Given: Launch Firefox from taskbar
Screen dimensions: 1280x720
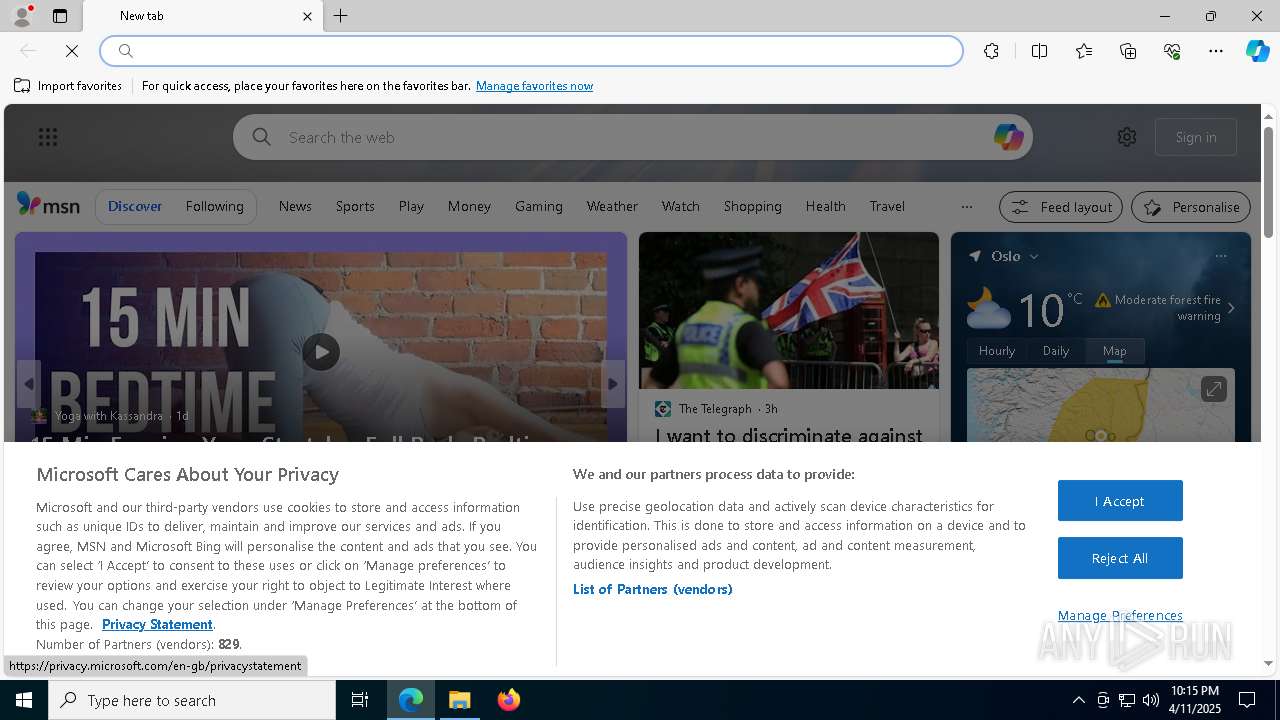Looking at the screenshot, I should pyautogui.click(x=508, y=700).
